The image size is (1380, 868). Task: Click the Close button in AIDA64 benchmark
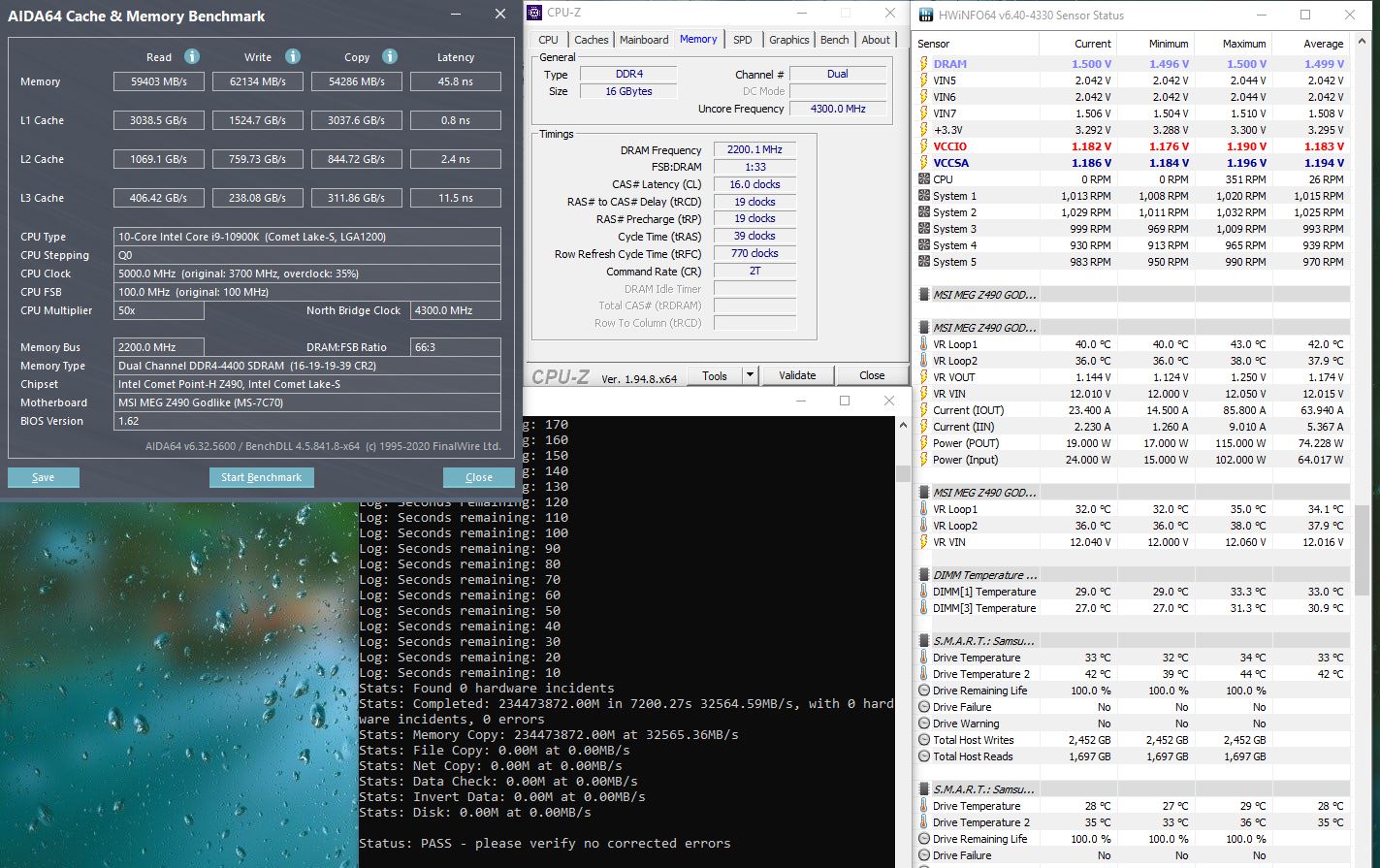tap(479, 477)
